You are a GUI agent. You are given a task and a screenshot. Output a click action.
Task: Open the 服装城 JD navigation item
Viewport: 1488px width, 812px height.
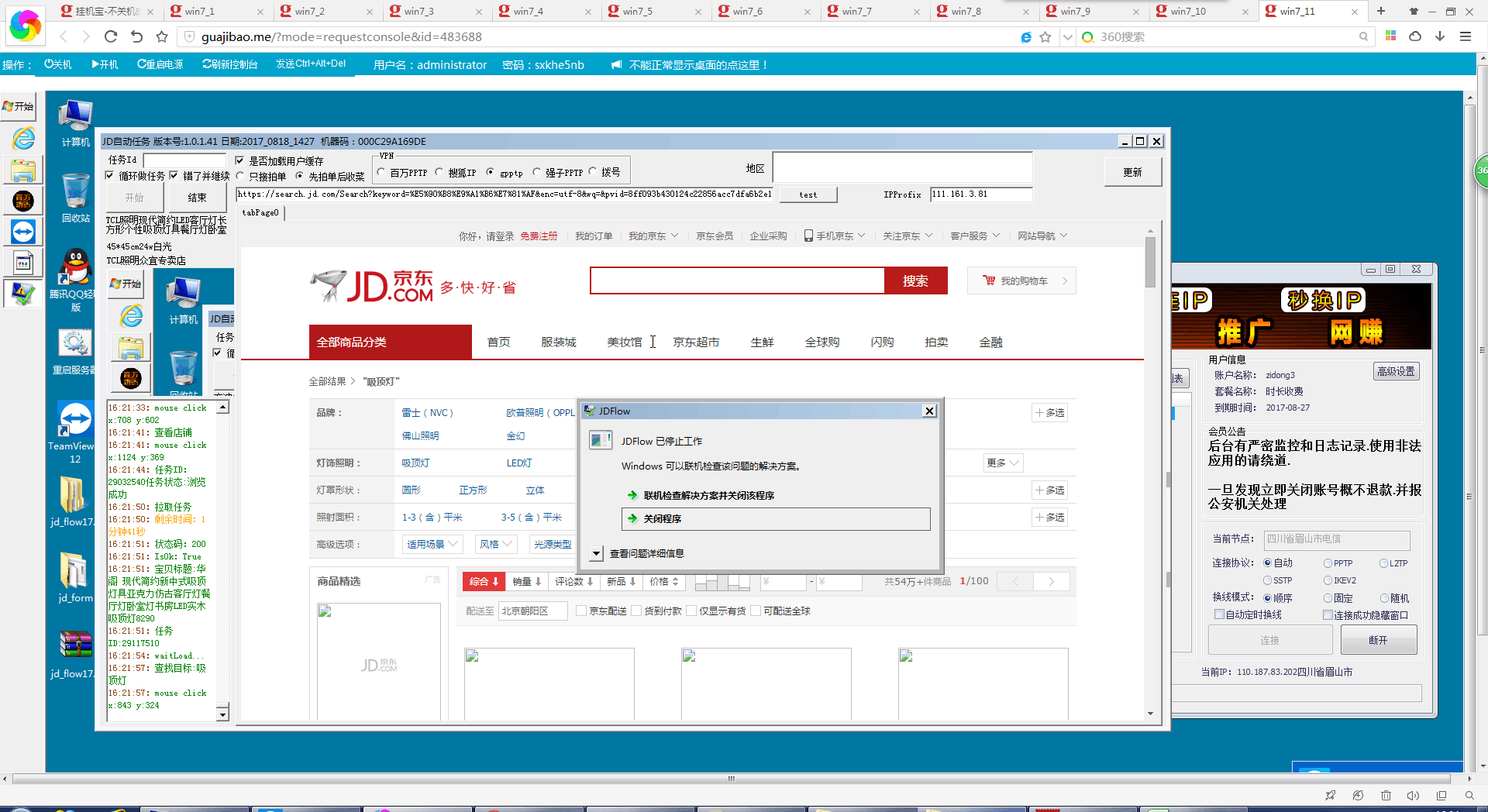(x=559, y=342)
